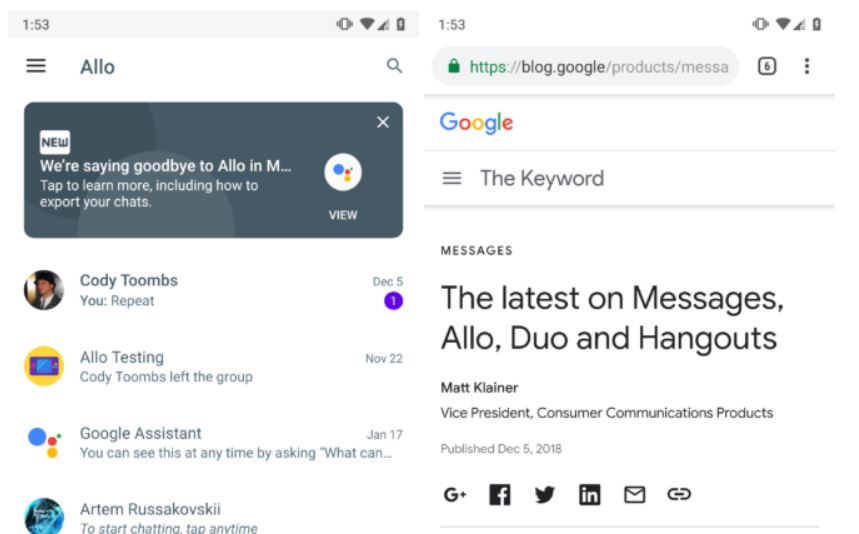Share the article on Google Plus

click(455, 494)
